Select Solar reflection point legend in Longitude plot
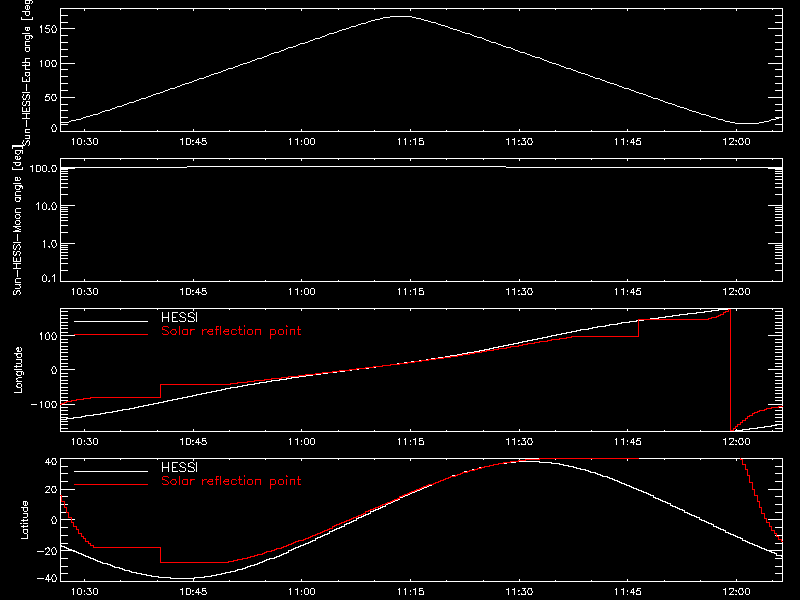Image resolution: width=800 pixels, height=600 pixels. click(231, 331)
